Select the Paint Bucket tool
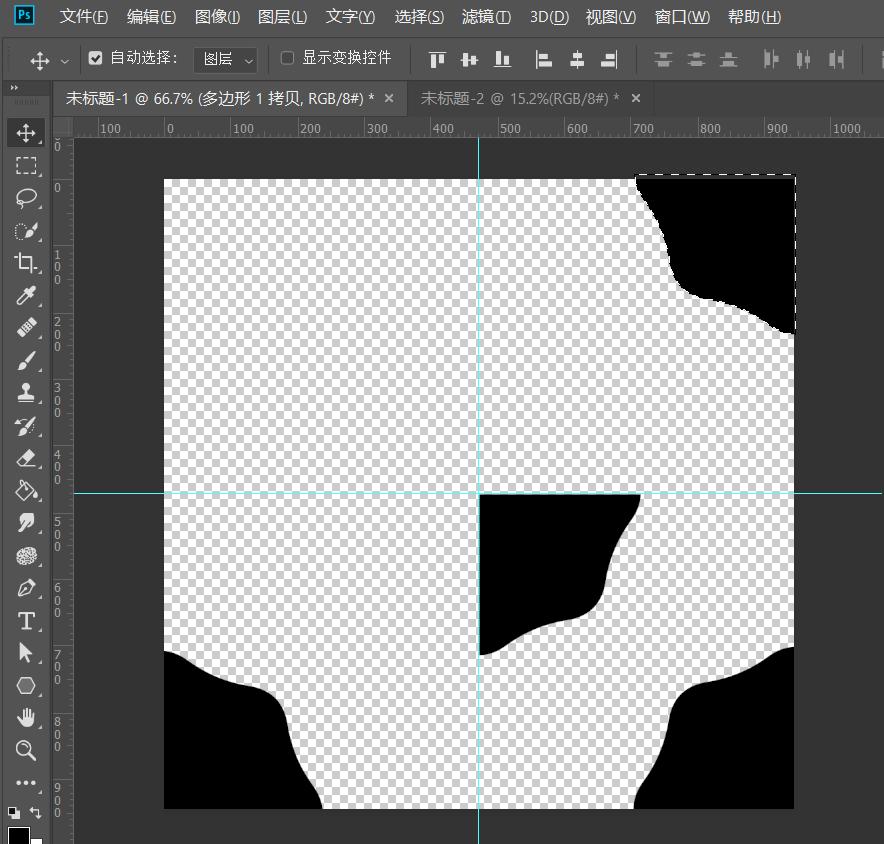This screenshot has width=884, height=844. pyautogui.click(x=26, y=491)
